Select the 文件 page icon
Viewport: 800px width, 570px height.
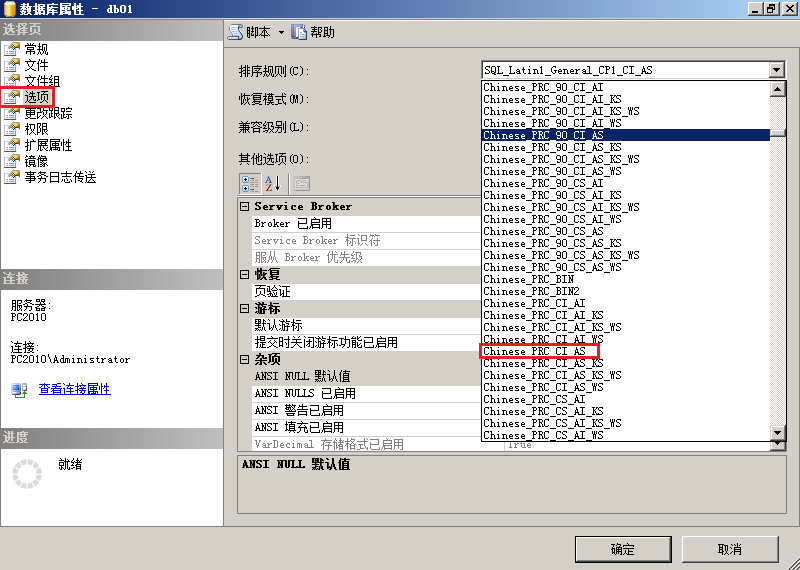(x=12, y=65)
